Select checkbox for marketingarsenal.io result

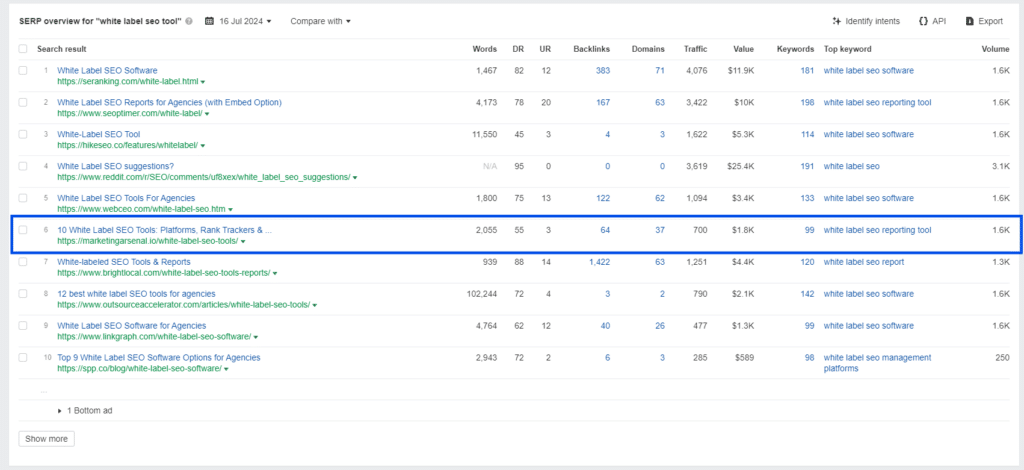click(23, 230)
